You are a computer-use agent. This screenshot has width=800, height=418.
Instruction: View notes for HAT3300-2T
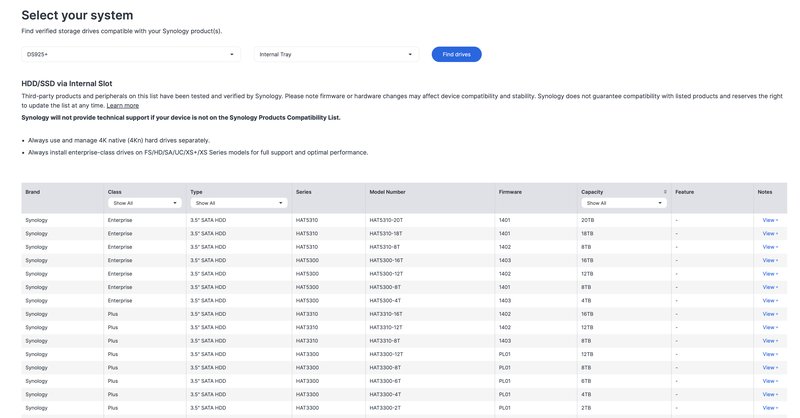point(770,408)
